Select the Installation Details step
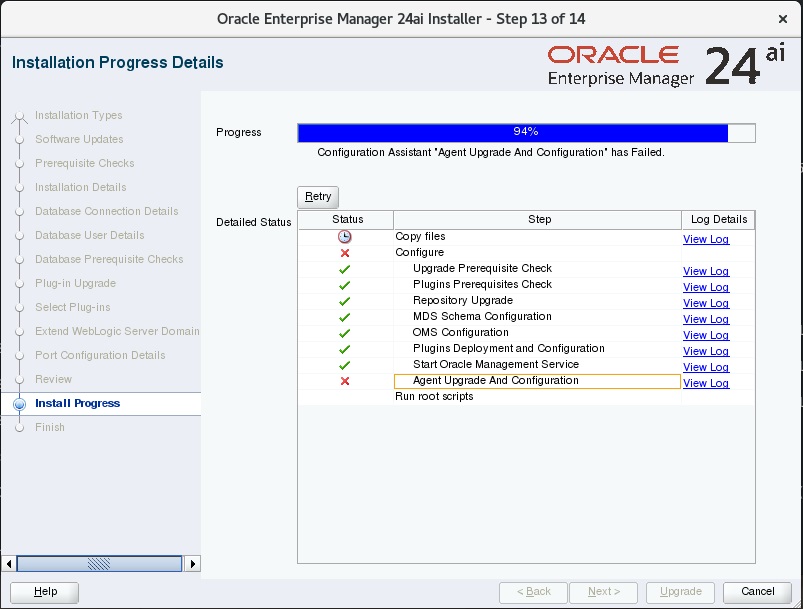 80,187
